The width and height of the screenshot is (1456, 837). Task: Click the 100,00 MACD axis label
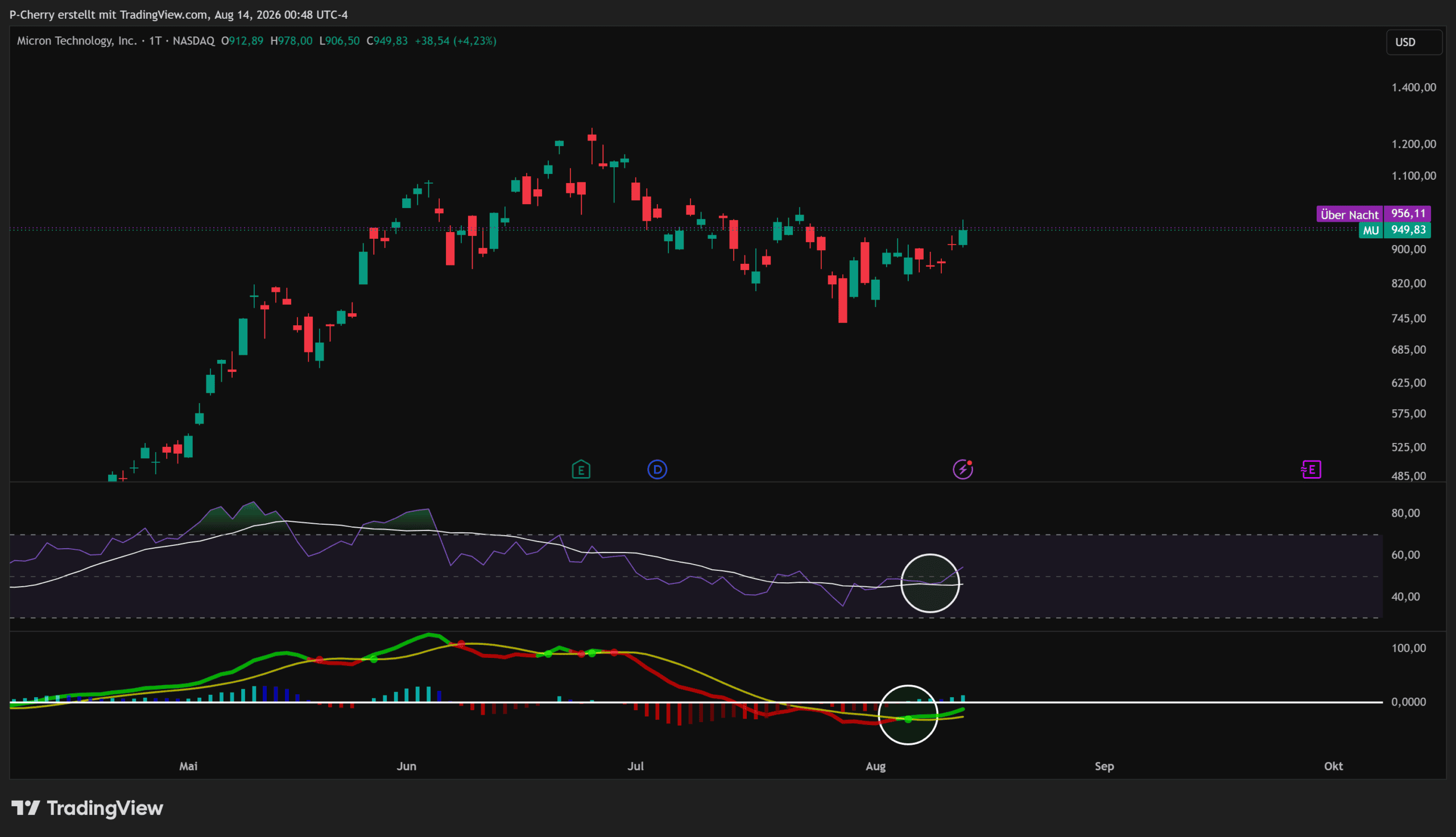coord(1408,648)
